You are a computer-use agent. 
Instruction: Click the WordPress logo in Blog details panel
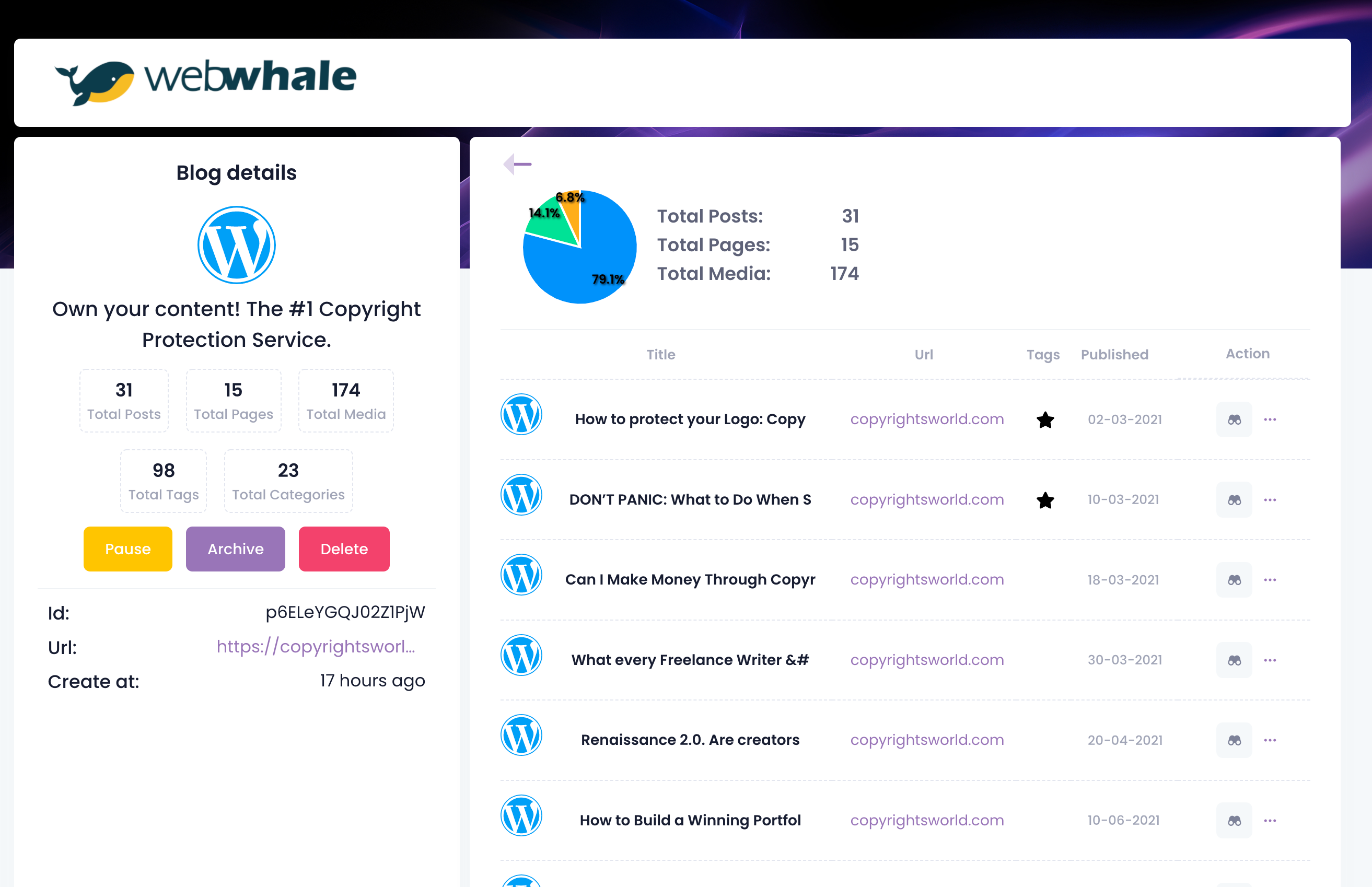pyautogui.click(x=236, y=244)
